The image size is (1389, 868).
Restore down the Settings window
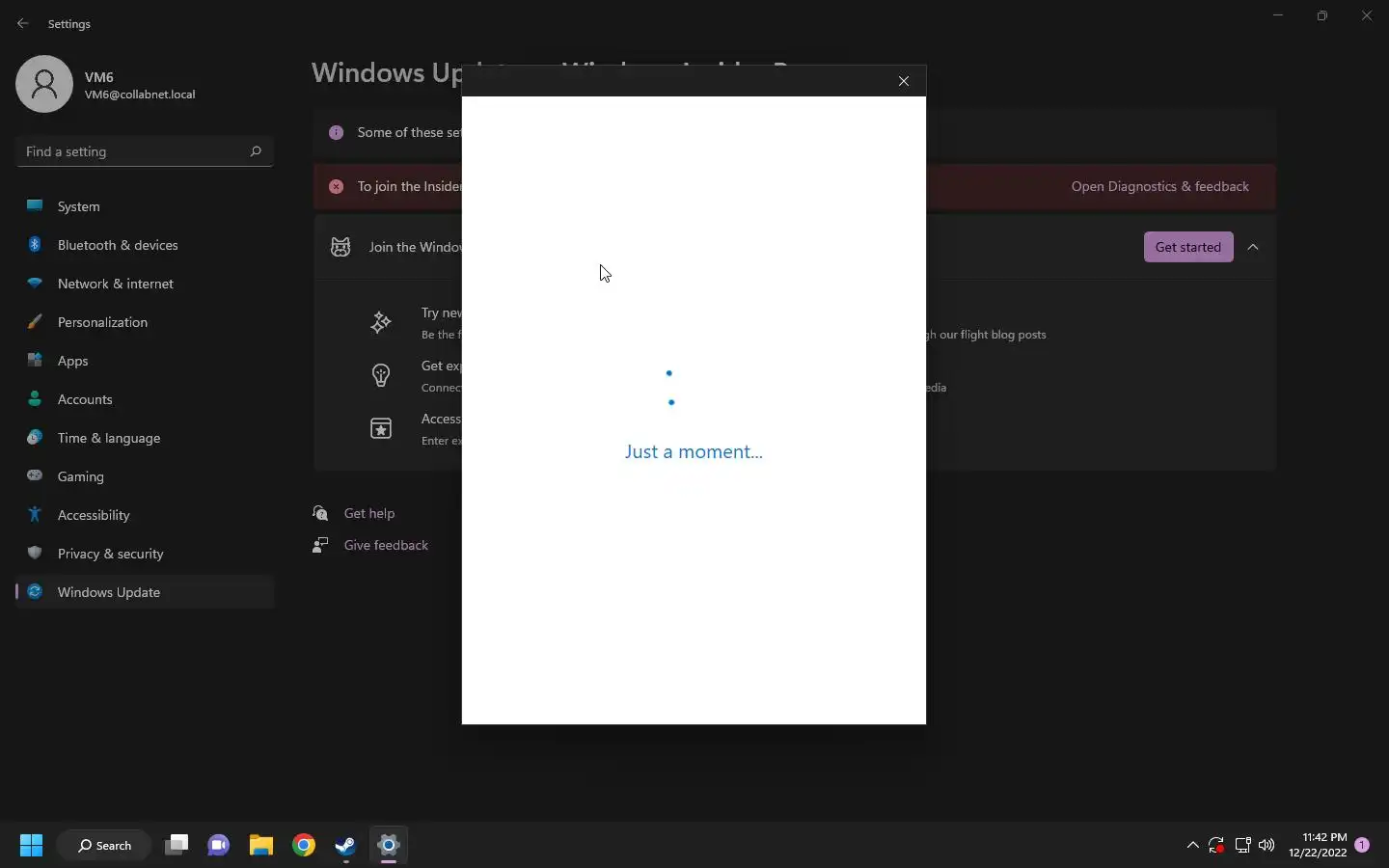pos(1322,15)
